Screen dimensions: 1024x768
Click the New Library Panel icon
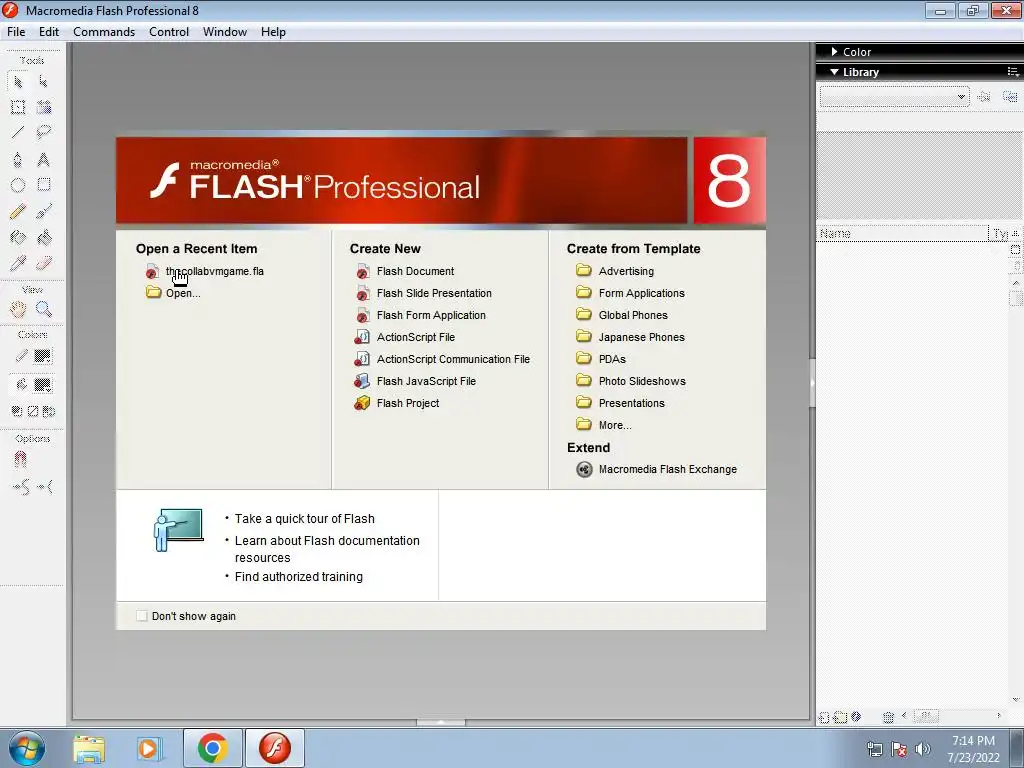tap(1010, 97)
